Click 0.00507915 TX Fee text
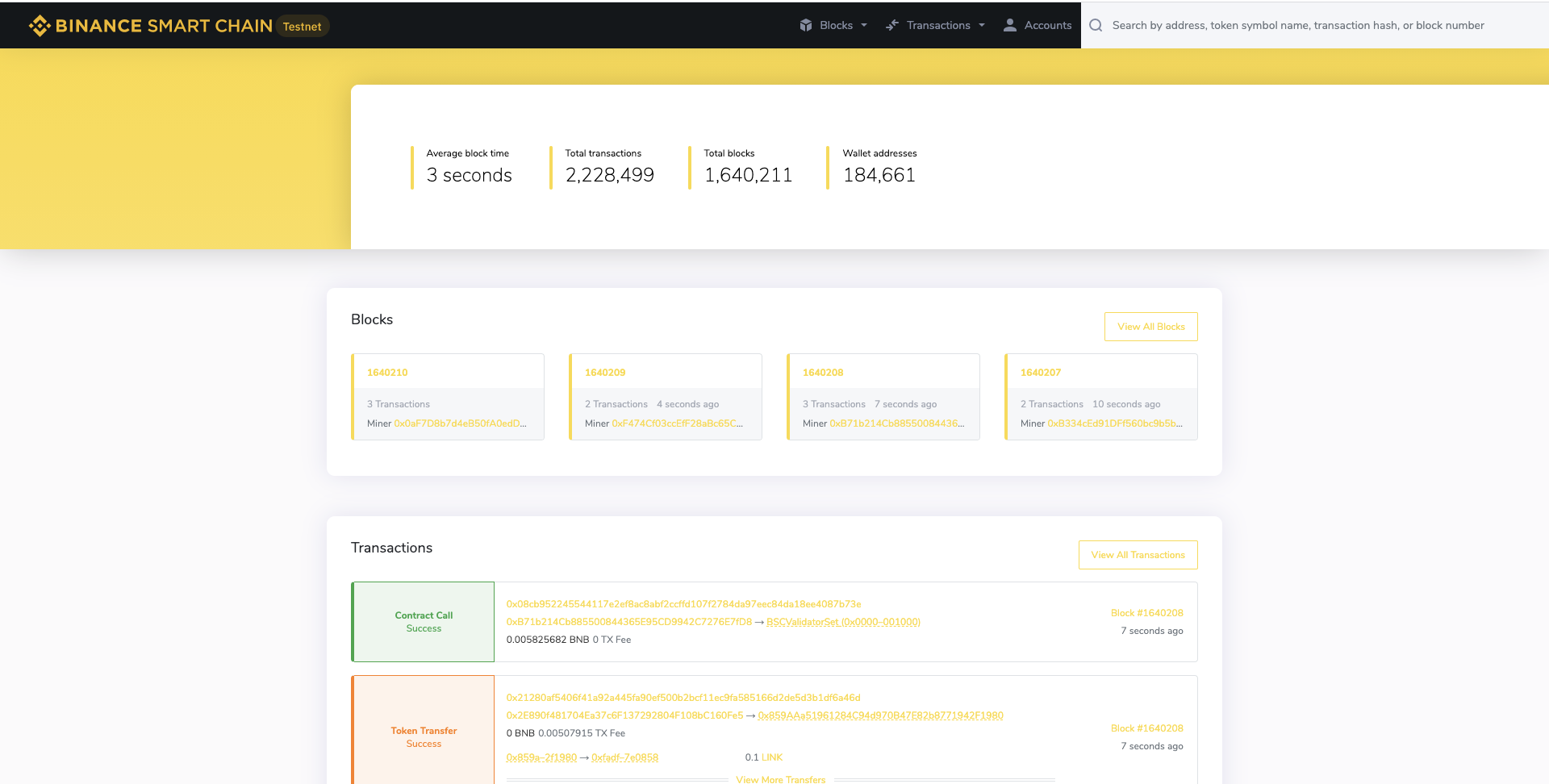 582,733
